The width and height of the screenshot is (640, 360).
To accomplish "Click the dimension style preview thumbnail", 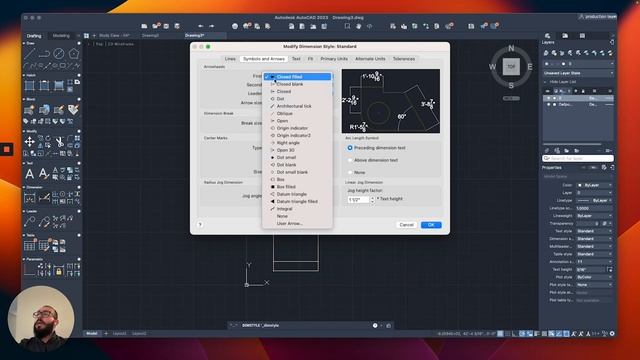I will [391, 101].
